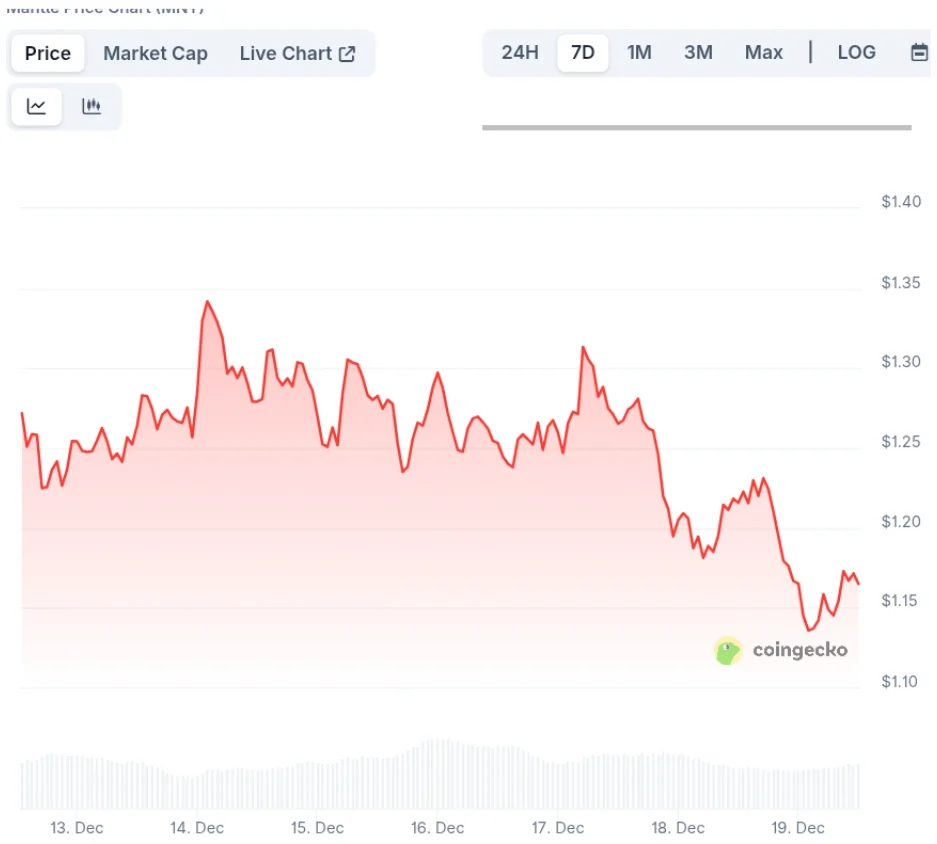
Task: Click the CoinGecko lizard logo
Action: [x=727, y=651]
